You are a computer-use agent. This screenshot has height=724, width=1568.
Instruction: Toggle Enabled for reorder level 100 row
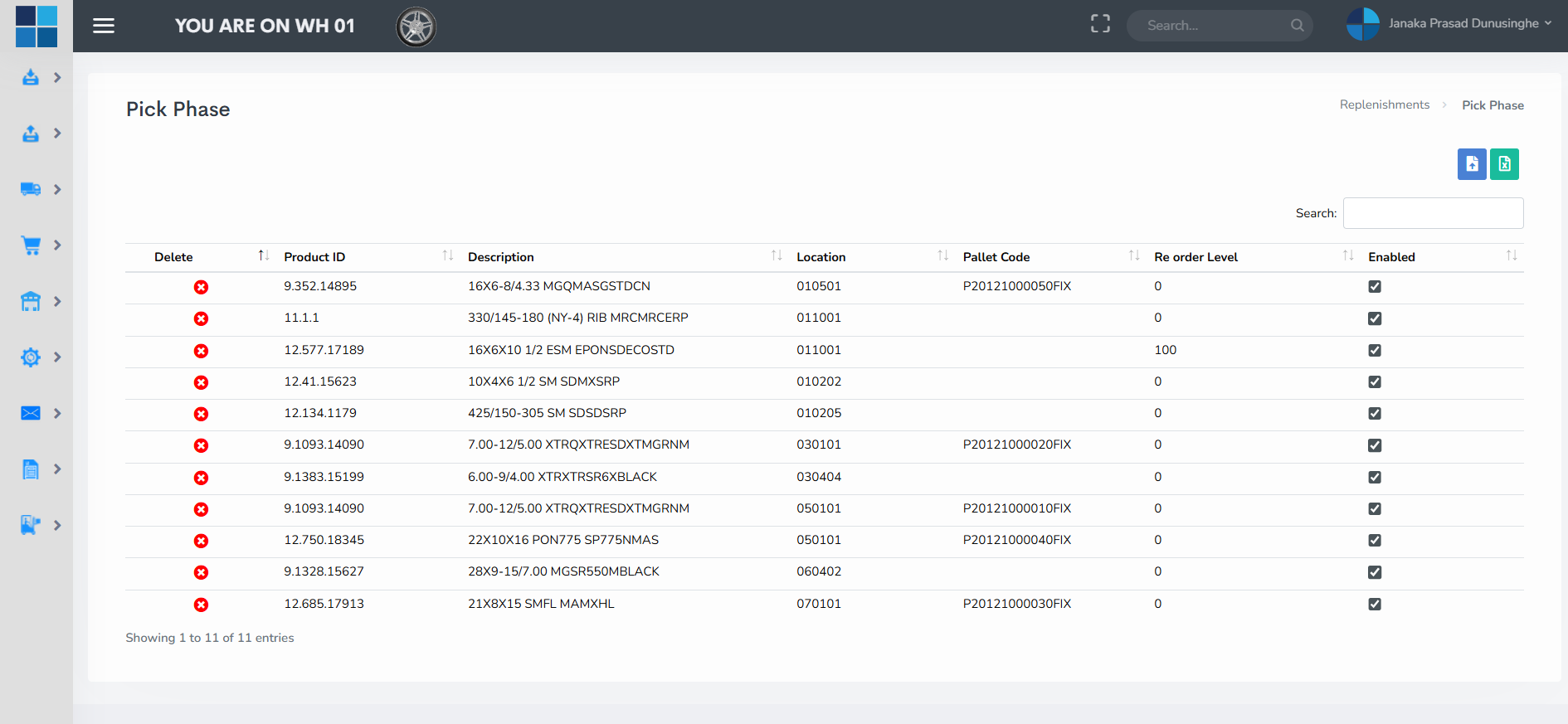click(1375, 350)
